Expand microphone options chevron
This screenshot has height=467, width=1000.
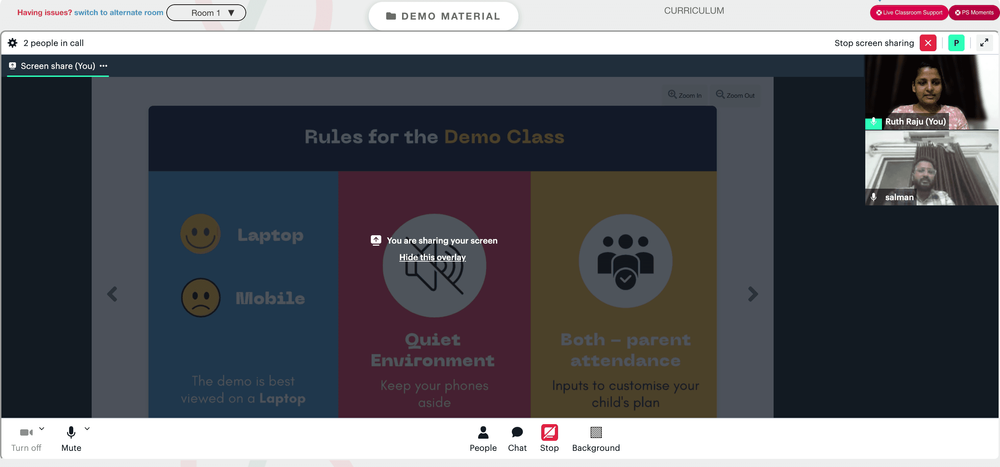(87, 429)
